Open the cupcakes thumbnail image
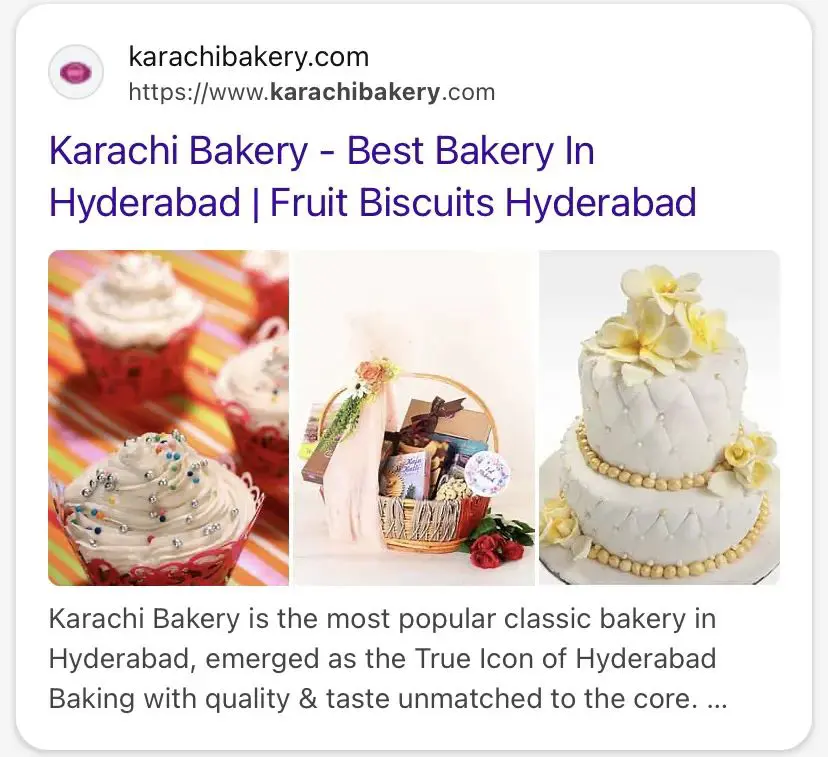 168,418
